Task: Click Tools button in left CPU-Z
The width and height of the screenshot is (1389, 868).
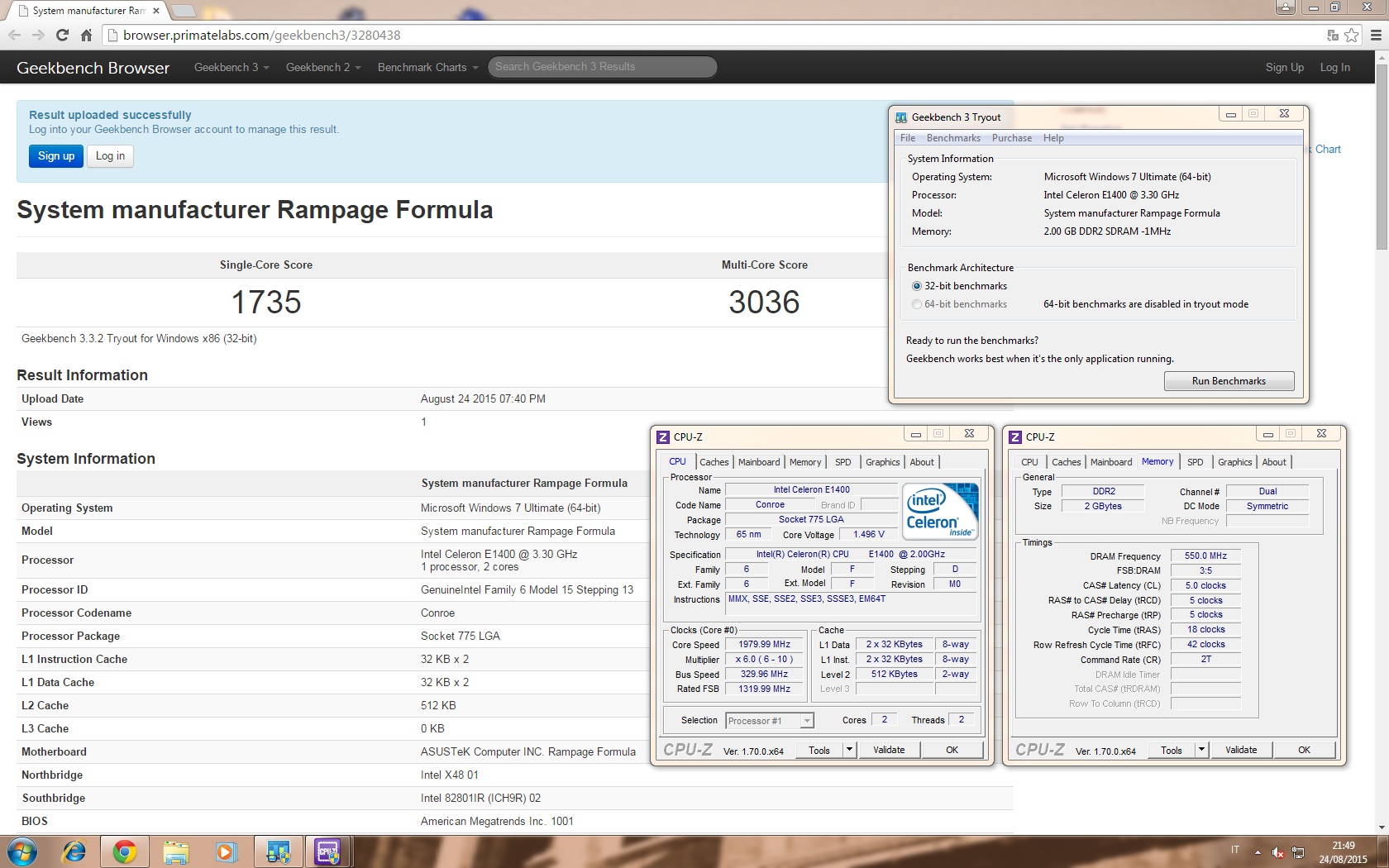Action: point(819,750)
